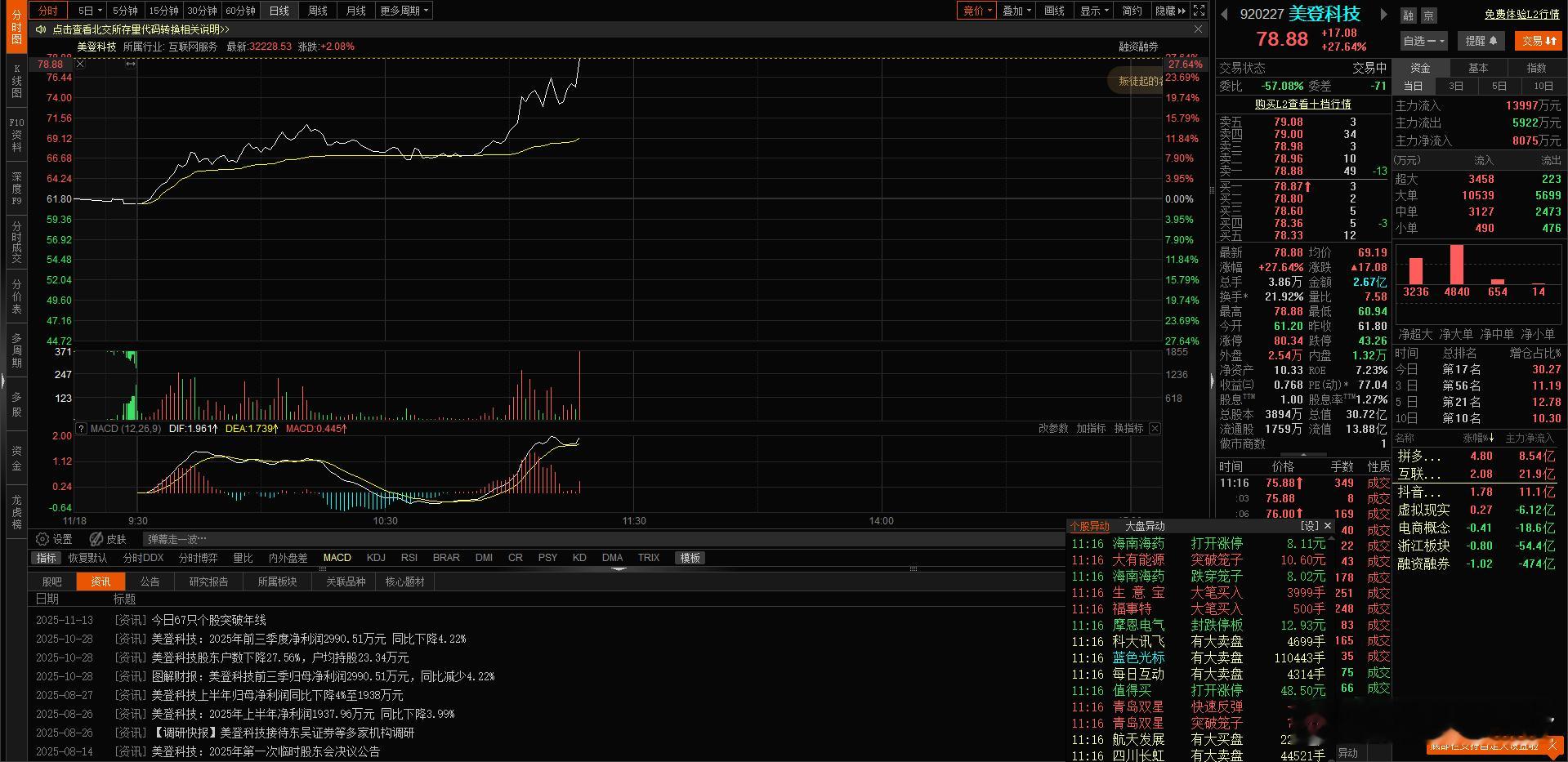The width and height of the screenshot is (1568, 762).
Task: Go to previous stock with left arrow
Action: click(1224, 14)
